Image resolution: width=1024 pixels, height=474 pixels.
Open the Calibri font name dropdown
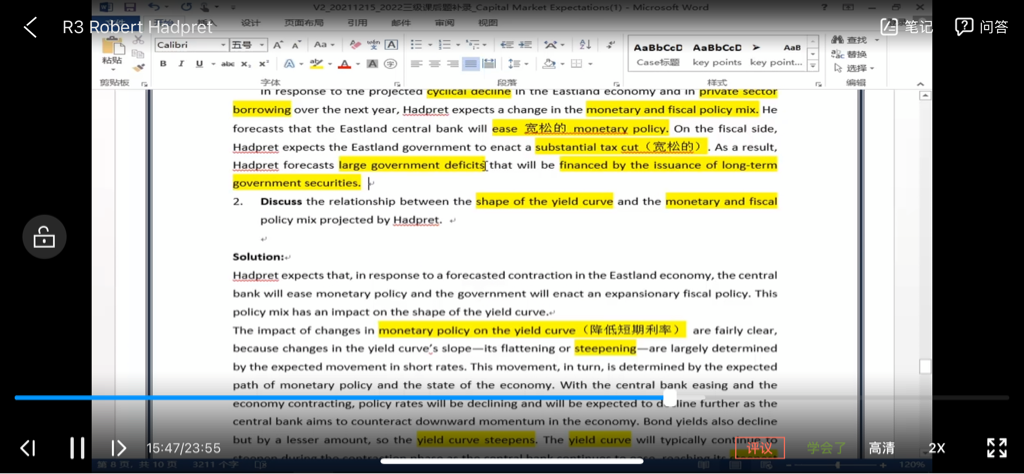[190, 45]
